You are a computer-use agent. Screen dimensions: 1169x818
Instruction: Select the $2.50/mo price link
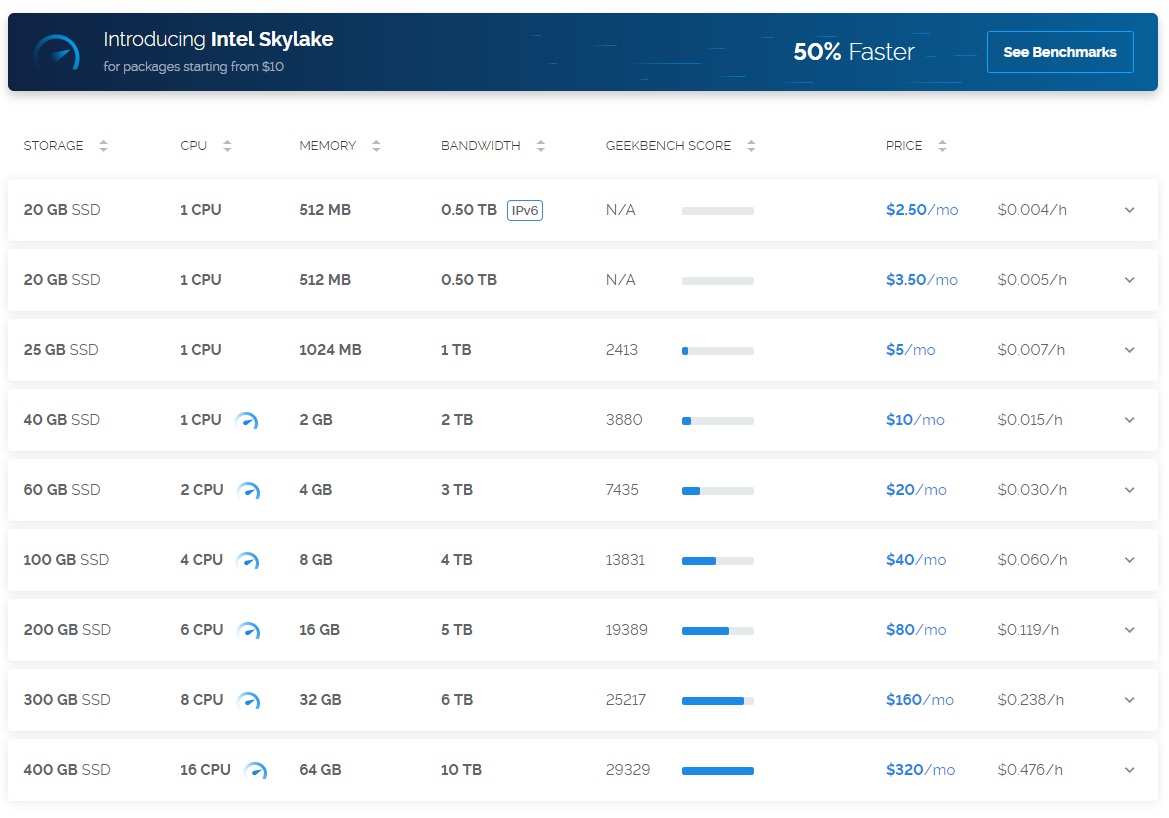click(921, 210)
